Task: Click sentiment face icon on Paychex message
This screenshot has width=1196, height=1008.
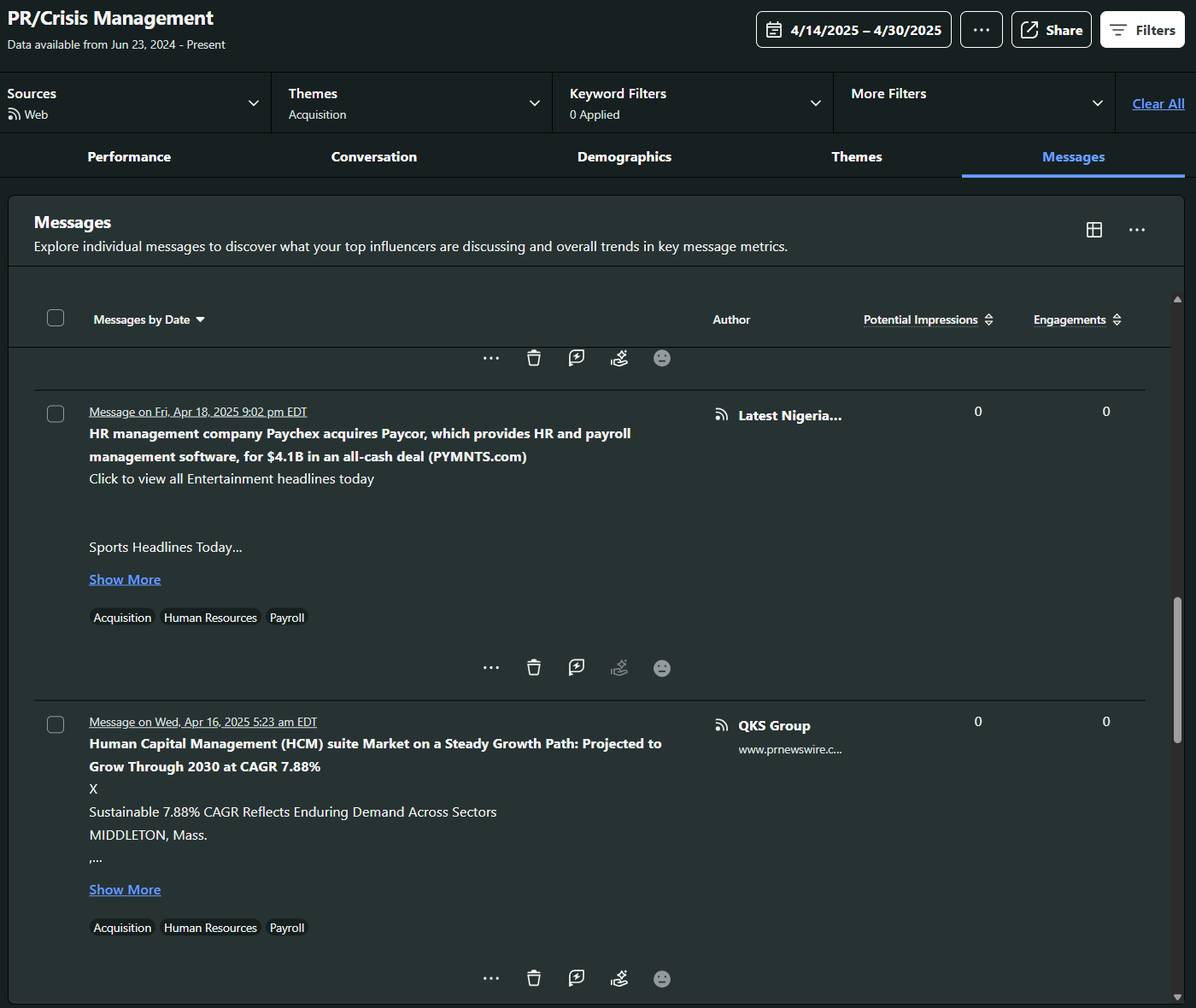Action: tap(662, 668)
